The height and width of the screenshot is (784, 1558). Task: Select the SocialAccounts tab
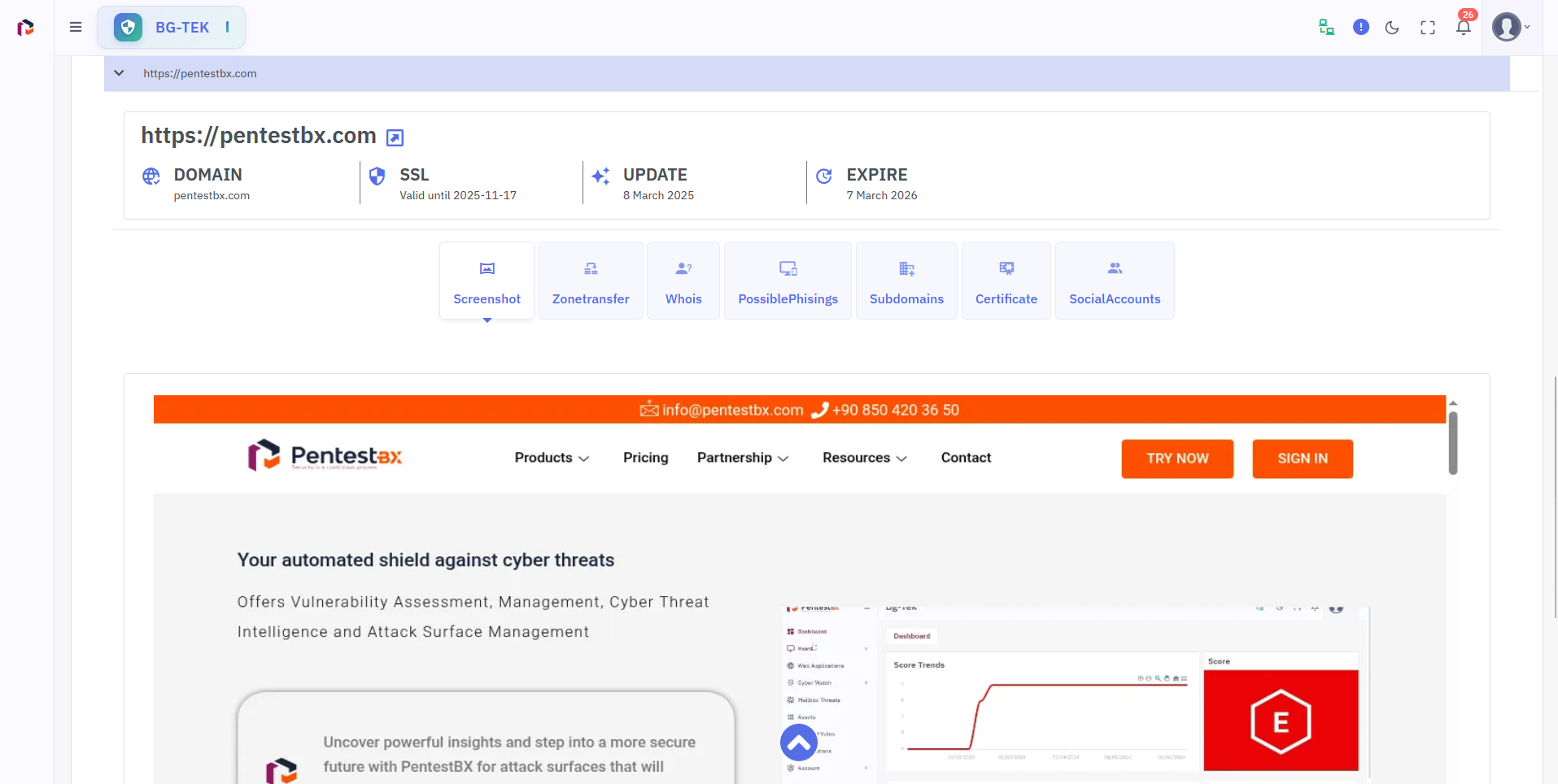(1115, 281)
